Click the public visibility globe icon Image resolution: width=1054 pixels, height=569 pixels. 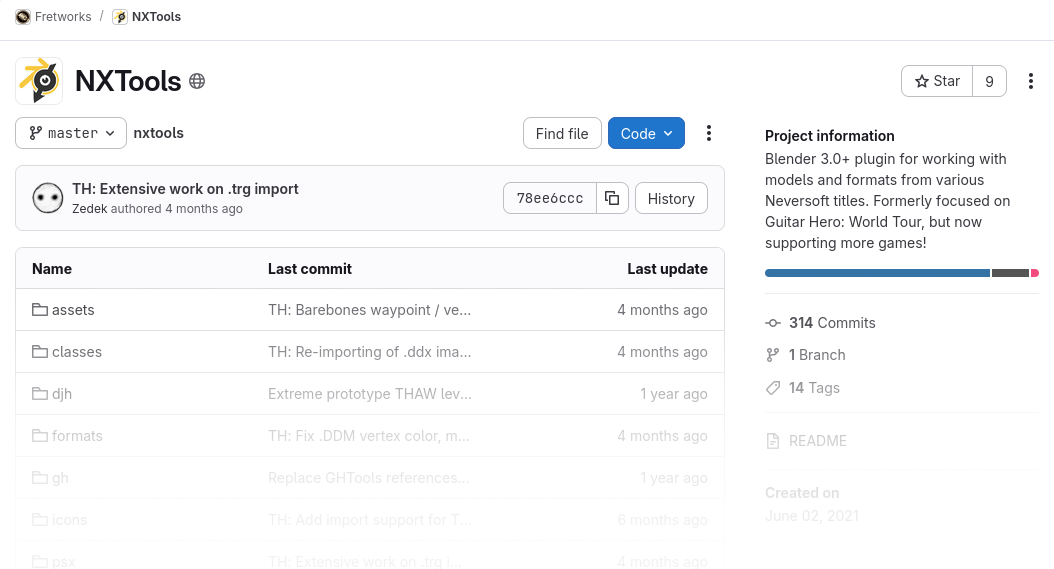(x=197, y=81)
